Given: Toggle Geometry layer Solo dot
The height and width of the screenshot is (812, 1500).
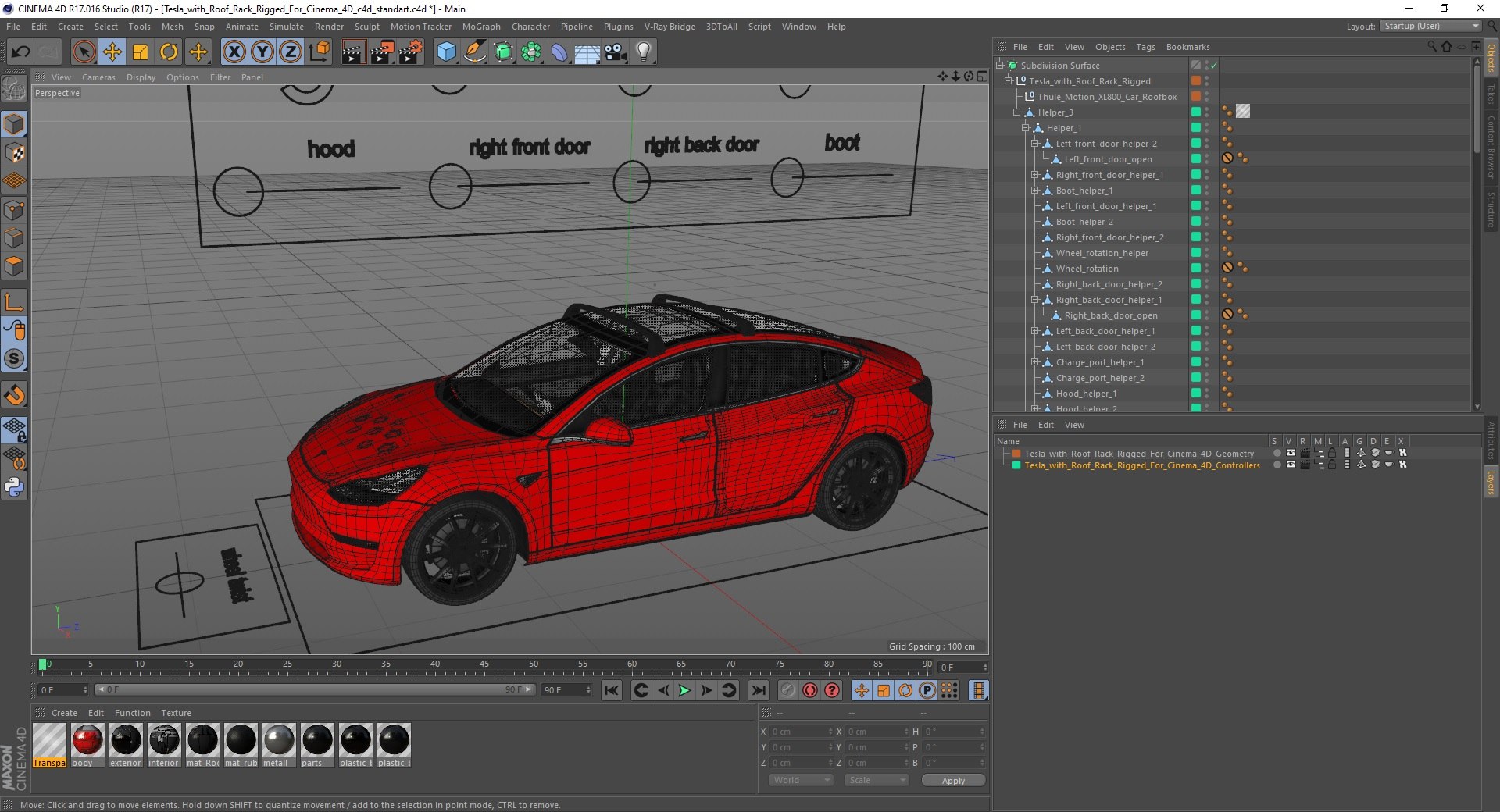Looking at the screenshot, I should click(x=1277, y=453).
